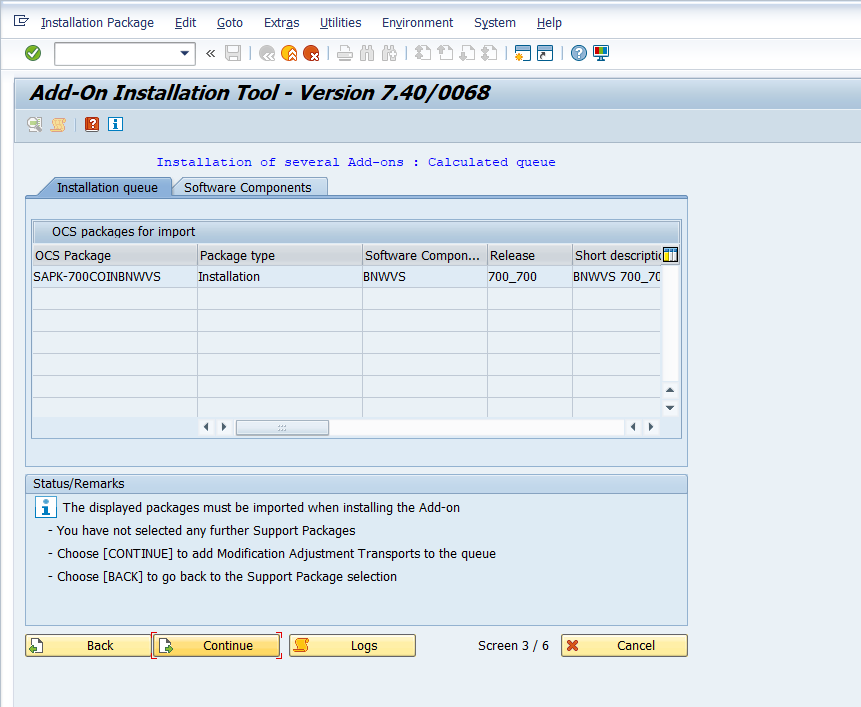Click the Exit icon in standard toolbar
Image resolution: width=861 pixels, height=707 pixels.
point(289,53)
